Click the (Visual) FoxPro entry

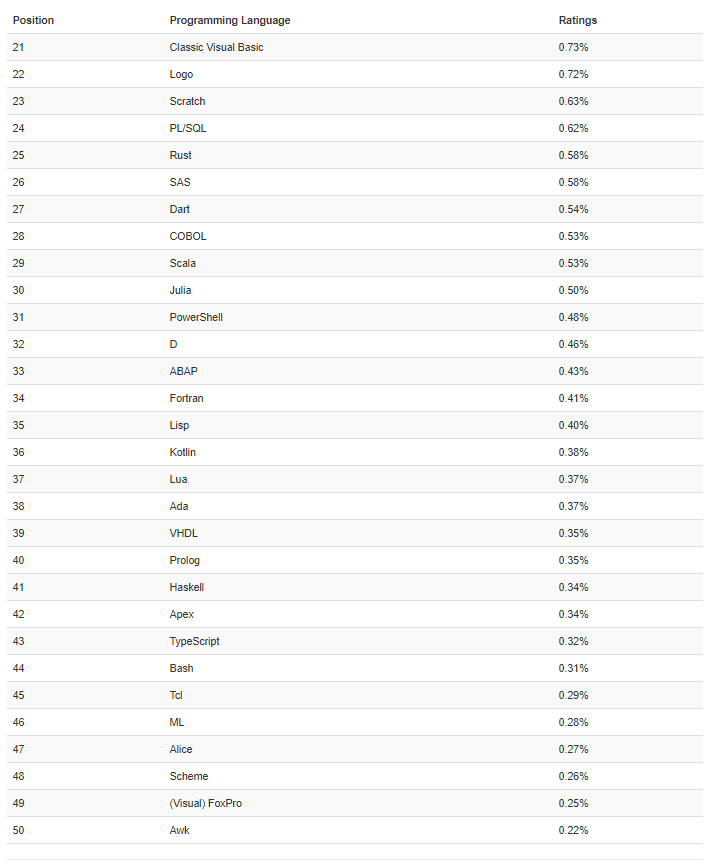[x=205, y=803]
